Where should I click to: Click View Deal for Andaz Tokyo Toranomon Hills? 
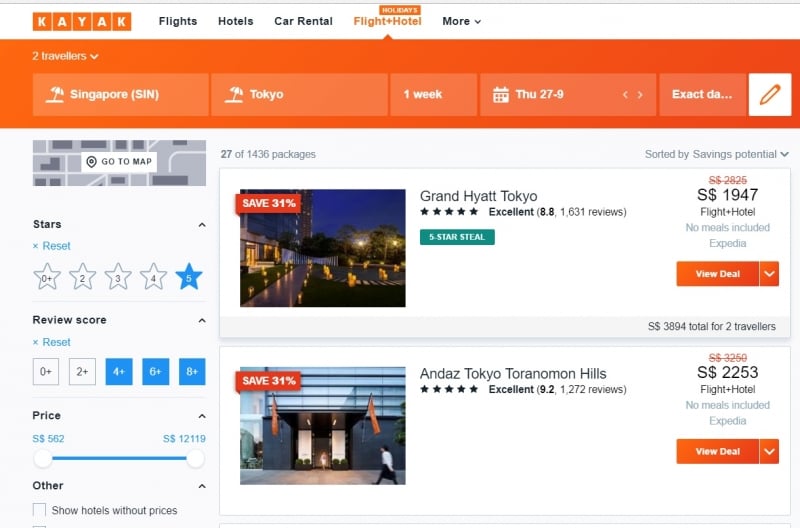point(717,451)
